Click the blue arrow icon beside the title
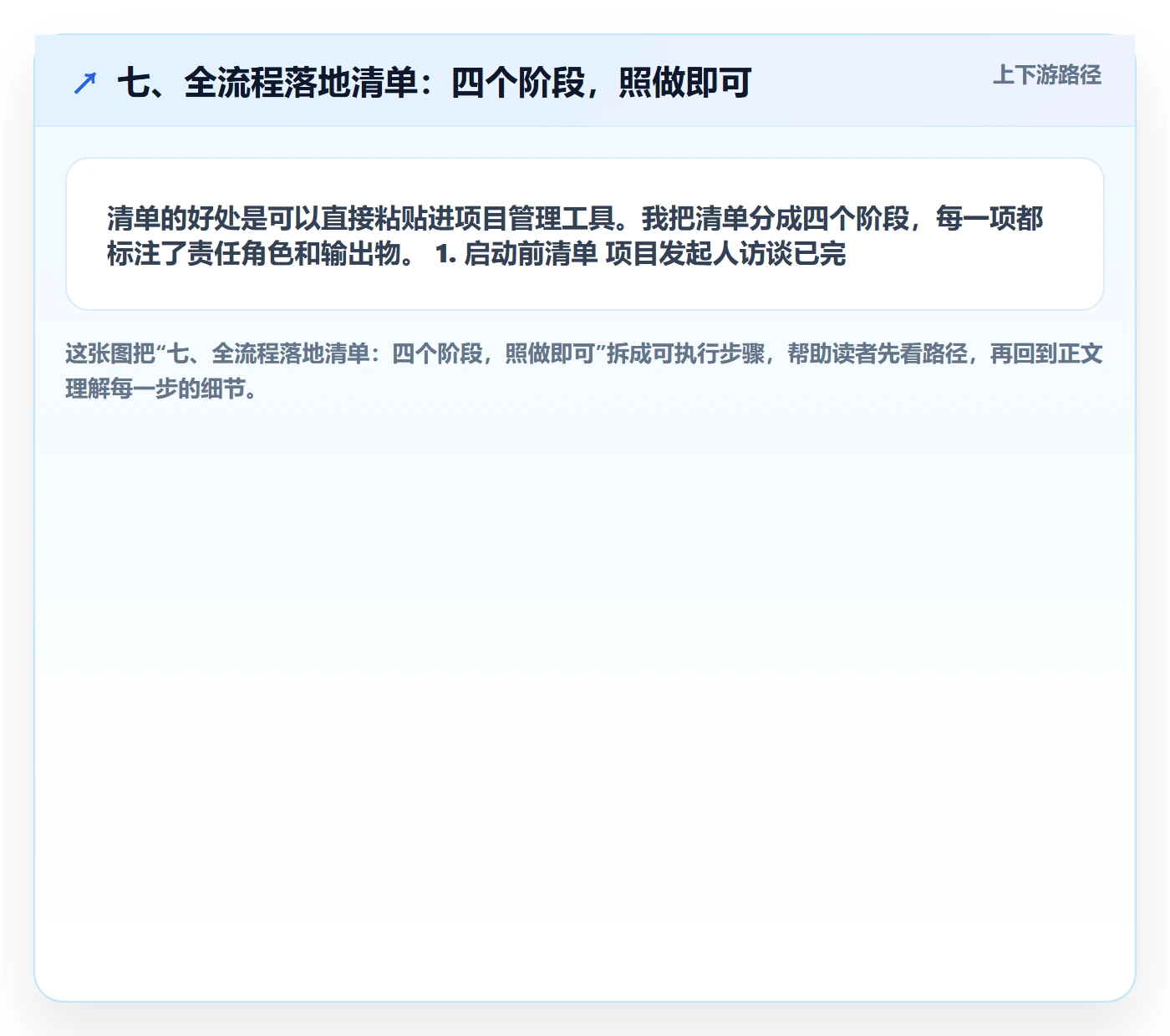Viewport: 1170px width, 1036px height. click(85, 83)
